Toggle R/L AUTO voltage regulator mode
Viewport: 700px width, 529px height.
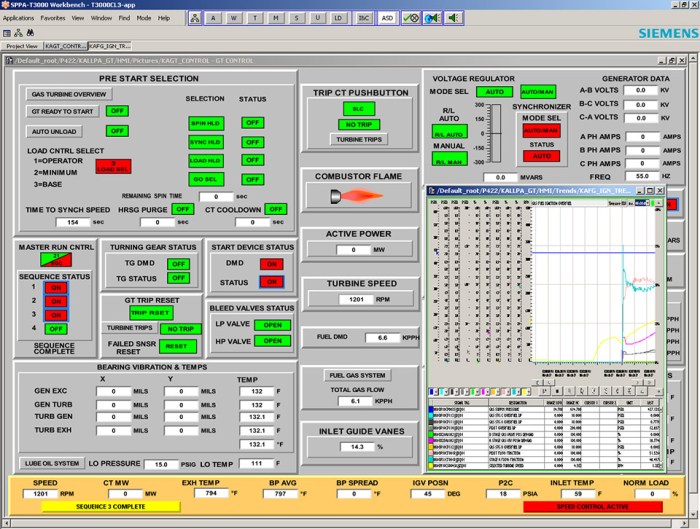(449, 132)
